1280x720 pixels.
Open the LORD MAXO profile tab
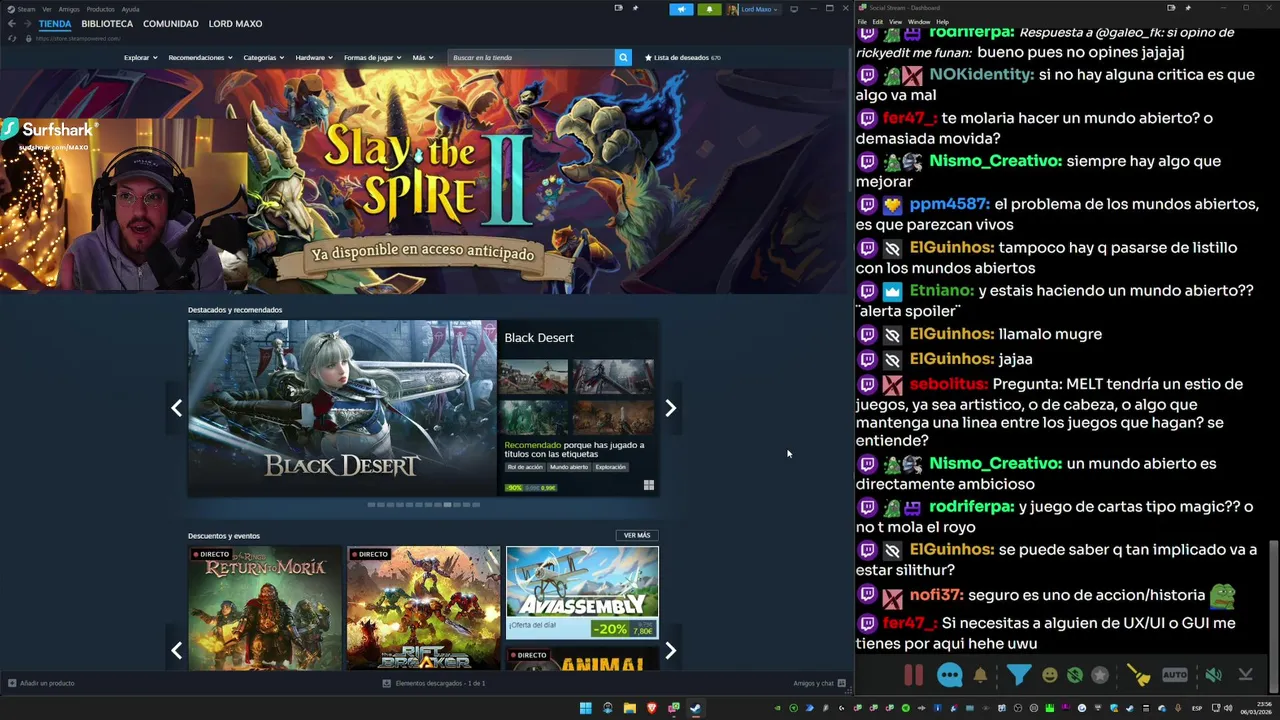coord(235,24)
